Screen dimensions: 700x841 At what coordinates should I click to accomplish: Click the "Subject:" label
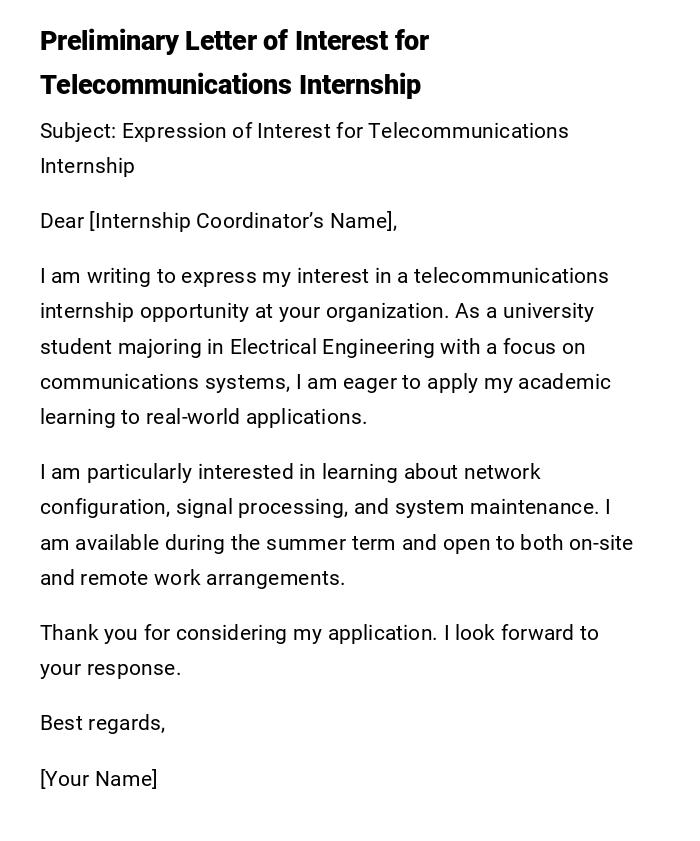tap(77, 131)
